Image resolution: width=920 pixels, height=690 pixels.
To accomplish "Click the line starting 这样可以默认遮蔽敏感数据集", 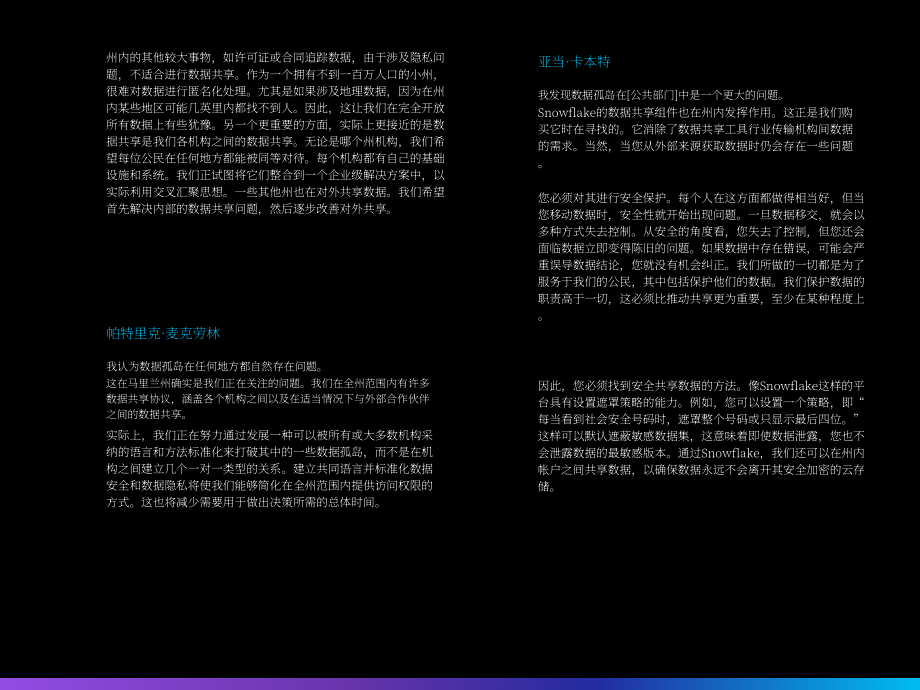I will [x=701, y=436].
